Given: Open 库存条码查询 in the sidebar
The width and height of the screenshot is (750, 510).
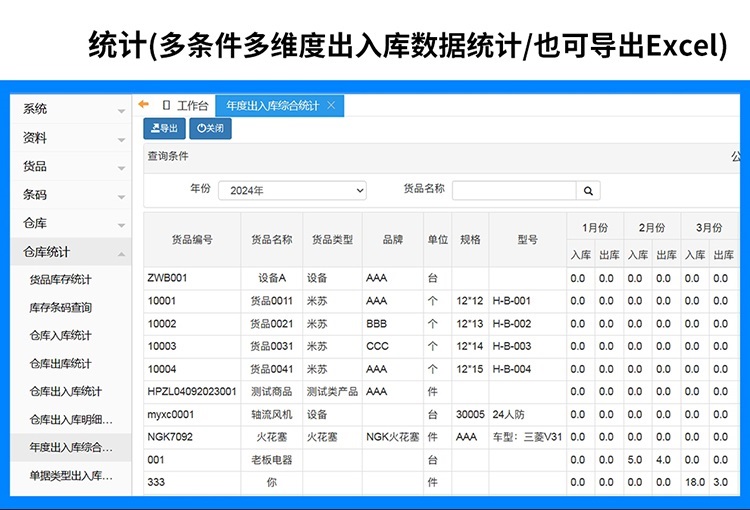Looking at the screenshot, I should pos(61,308).
